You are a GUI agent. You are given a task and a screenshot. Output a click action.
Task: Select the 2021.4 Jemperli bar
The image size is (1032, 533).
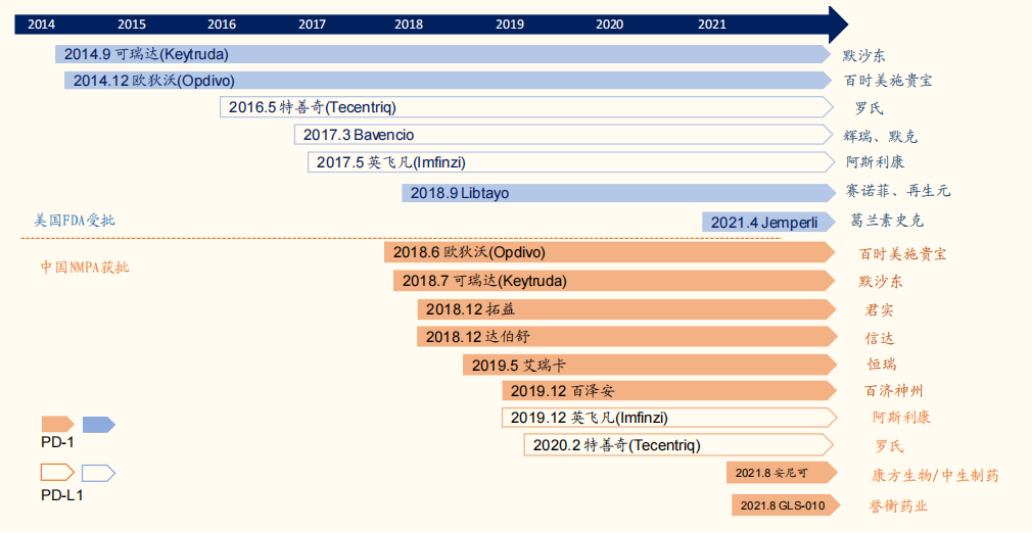769,222
